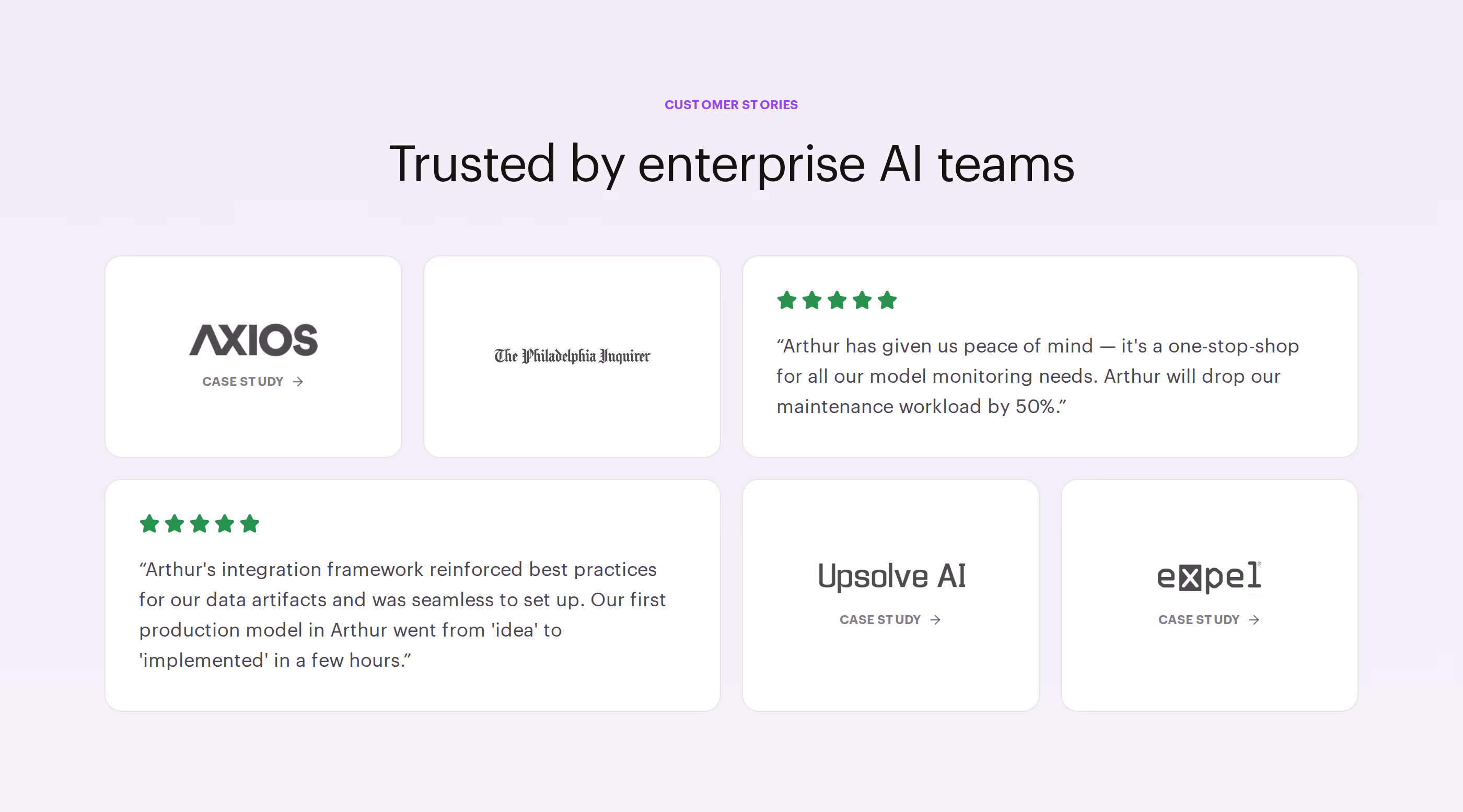Viewport: 1463px width, 812px height.
Task: Click the last star in integration framework review
Action: coord(249,524)
